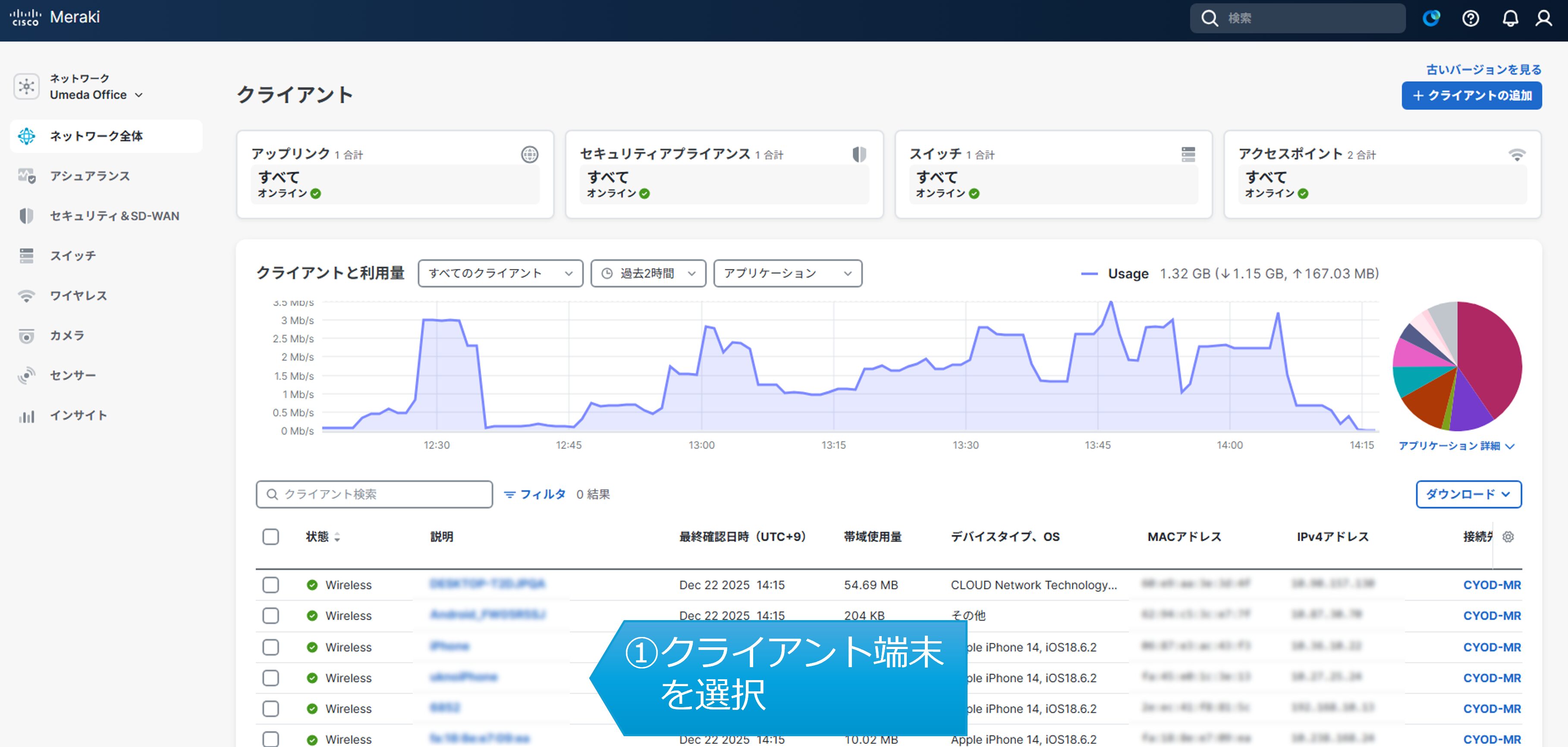Check the checkbox for the first Wireless client row
This screenshot has height=747, width=1568.
click(x=270, y=584)
